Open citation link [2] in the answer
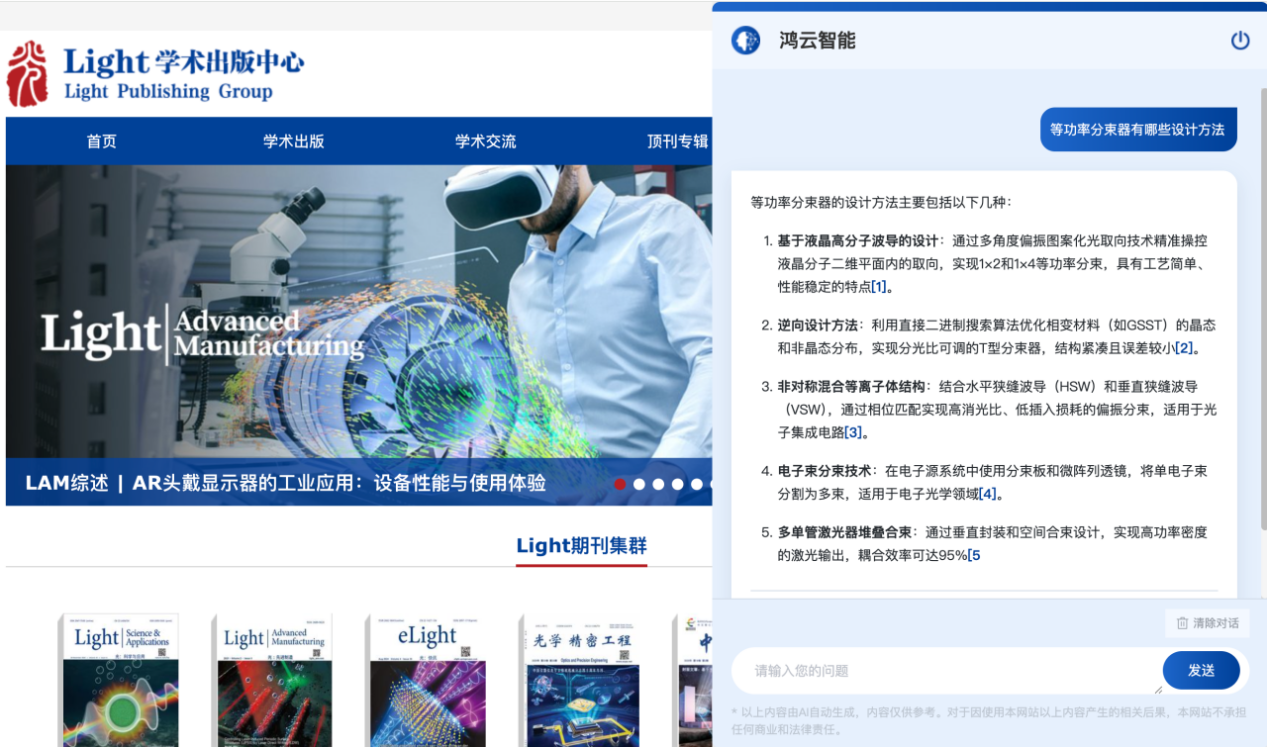 1184,348
